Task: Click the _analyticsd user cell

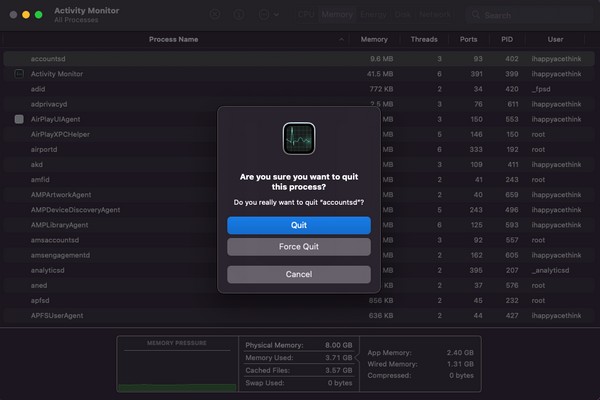Action: click(x=550, y=270)
